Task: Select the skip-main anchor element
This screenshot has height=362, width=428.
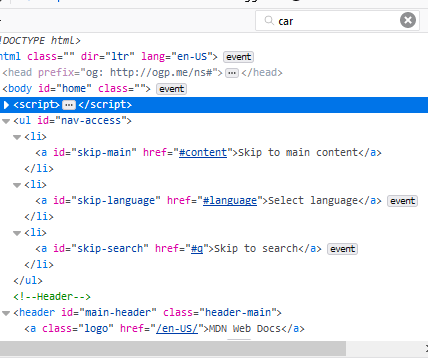Action: [x=208, y=153]
